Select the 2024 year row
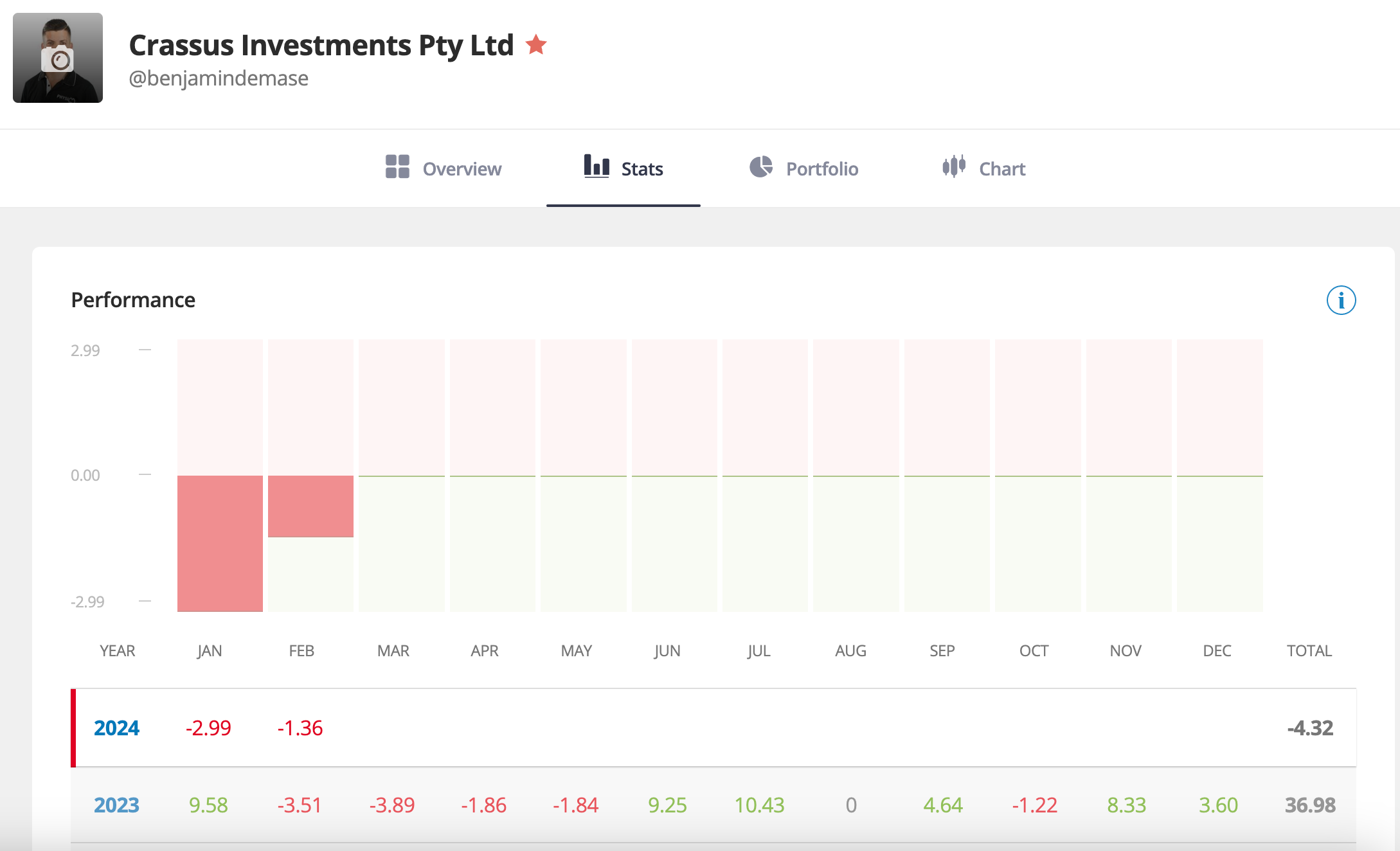This screenshot has height=851, width=1400. [x=116, y=728]
